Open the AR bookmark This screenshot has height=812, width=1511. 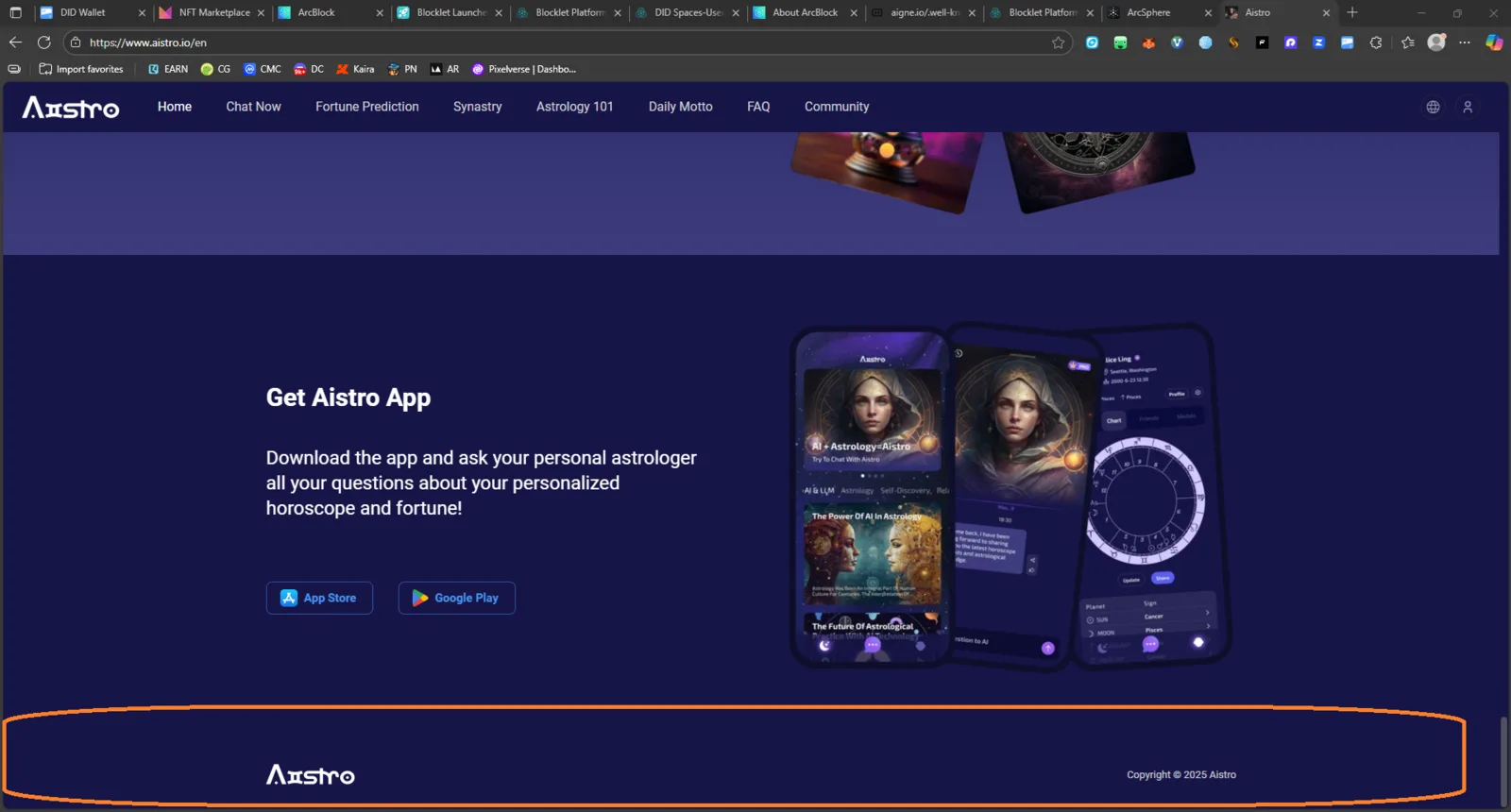[445, 69]
